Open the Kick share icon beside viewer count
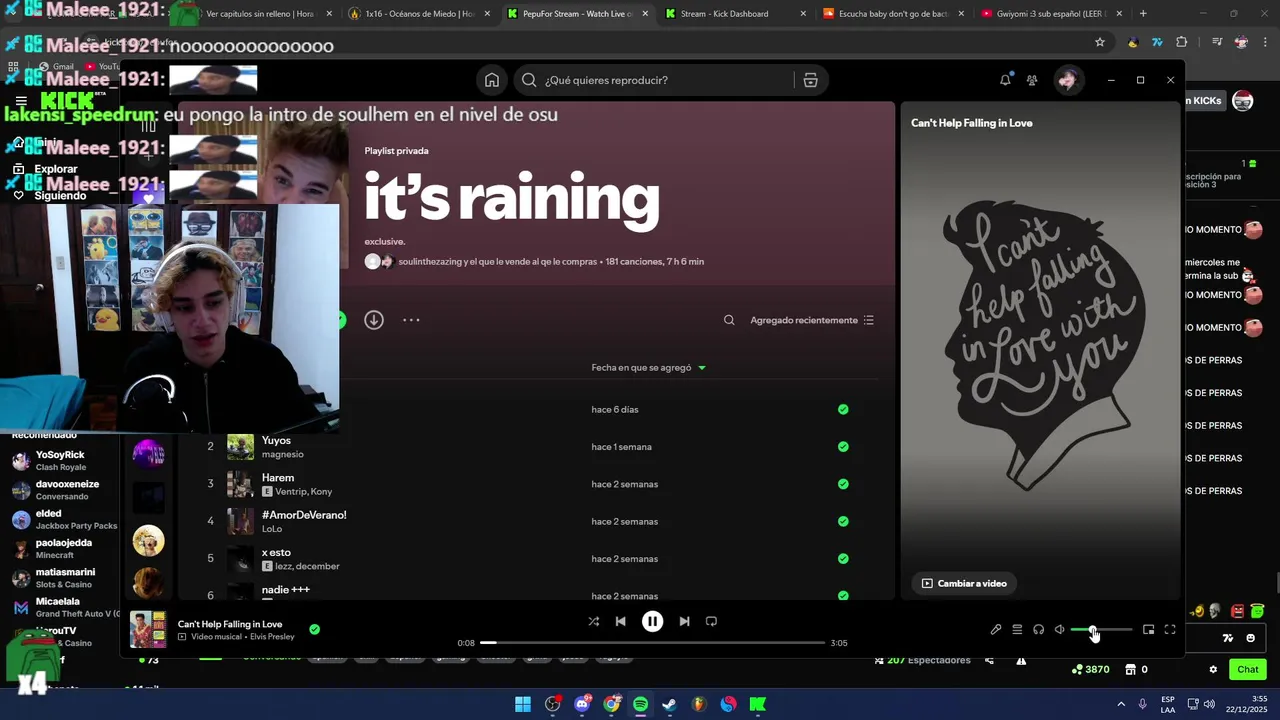This screenshot has height=720, width=1280. (x=989, y=660)
